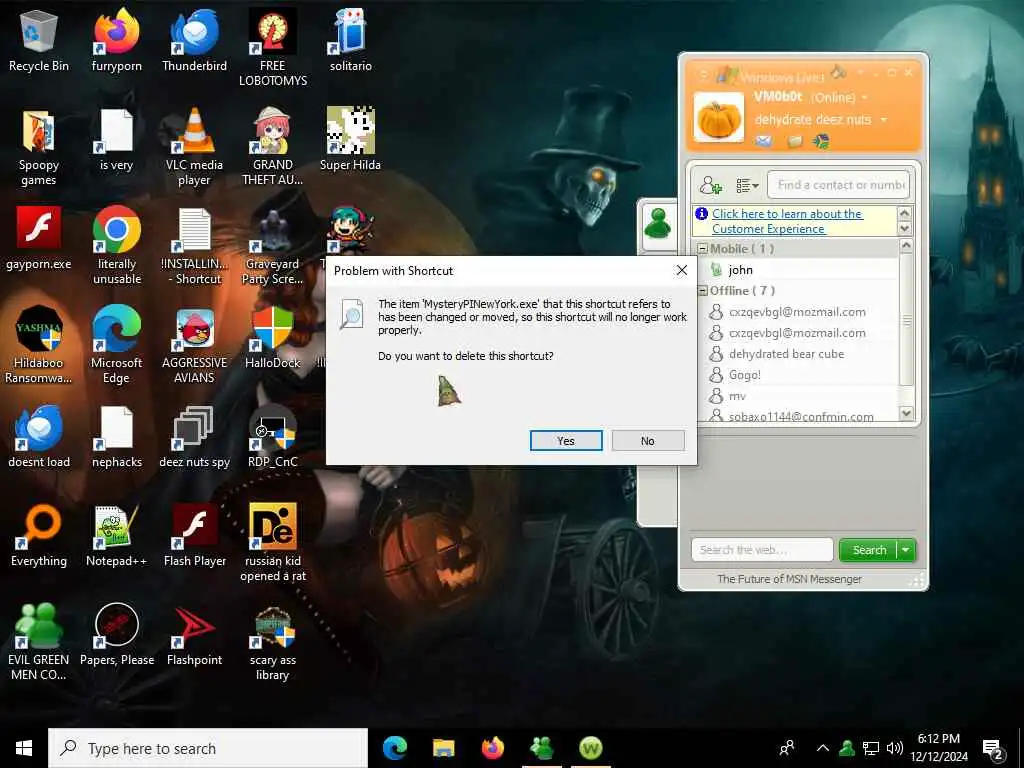
Task: Click the green Search button
Action: coord(869,550)
